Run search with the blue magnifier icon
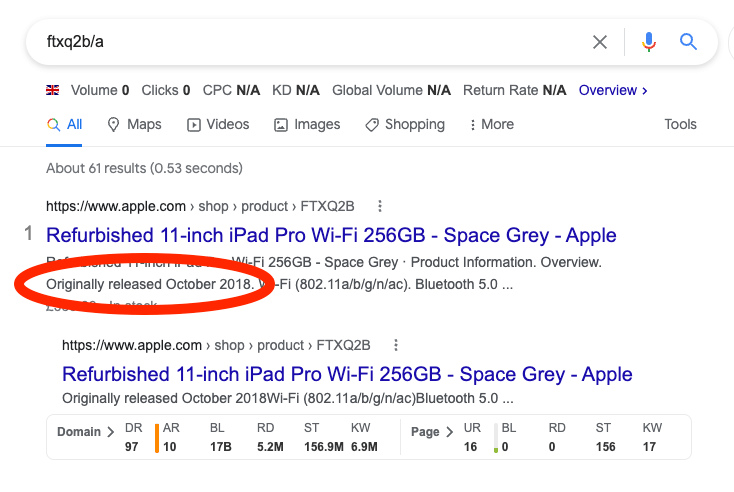 (x=688, y=42)
